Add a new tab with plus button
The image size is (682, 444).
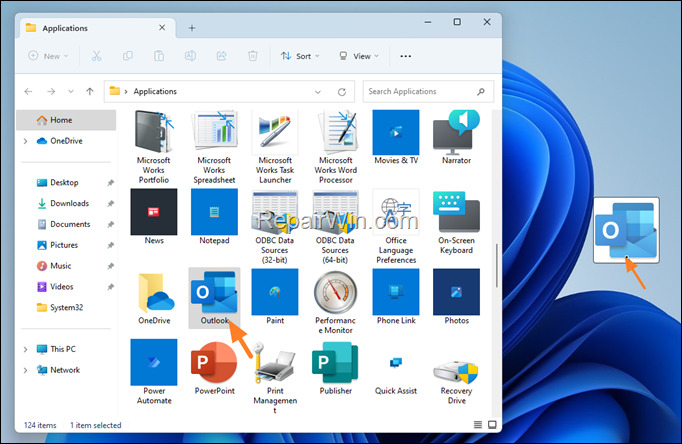[x=192, y=28]
